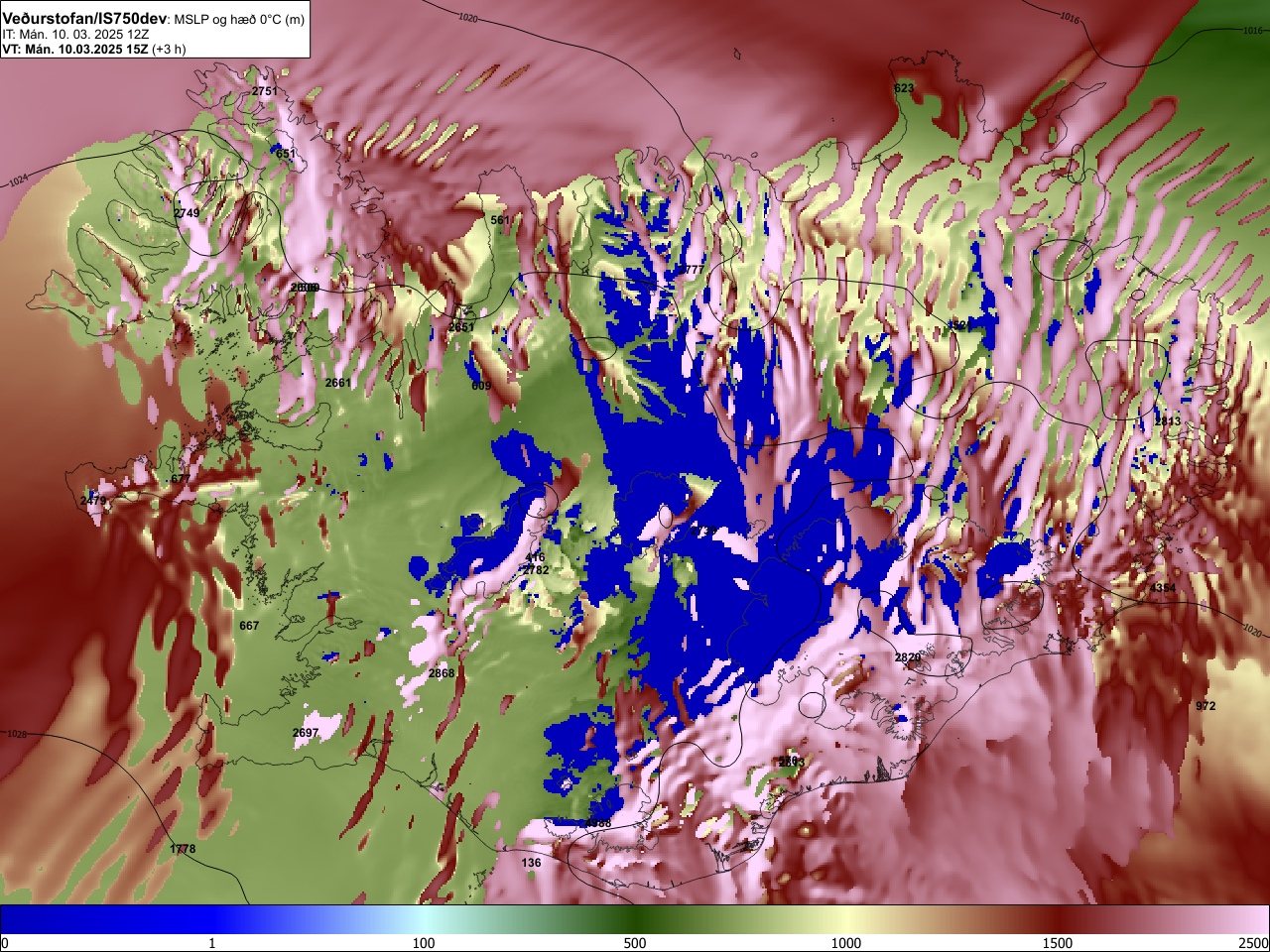
Task: Click the map value '2749'
Action: coord(187,213)
